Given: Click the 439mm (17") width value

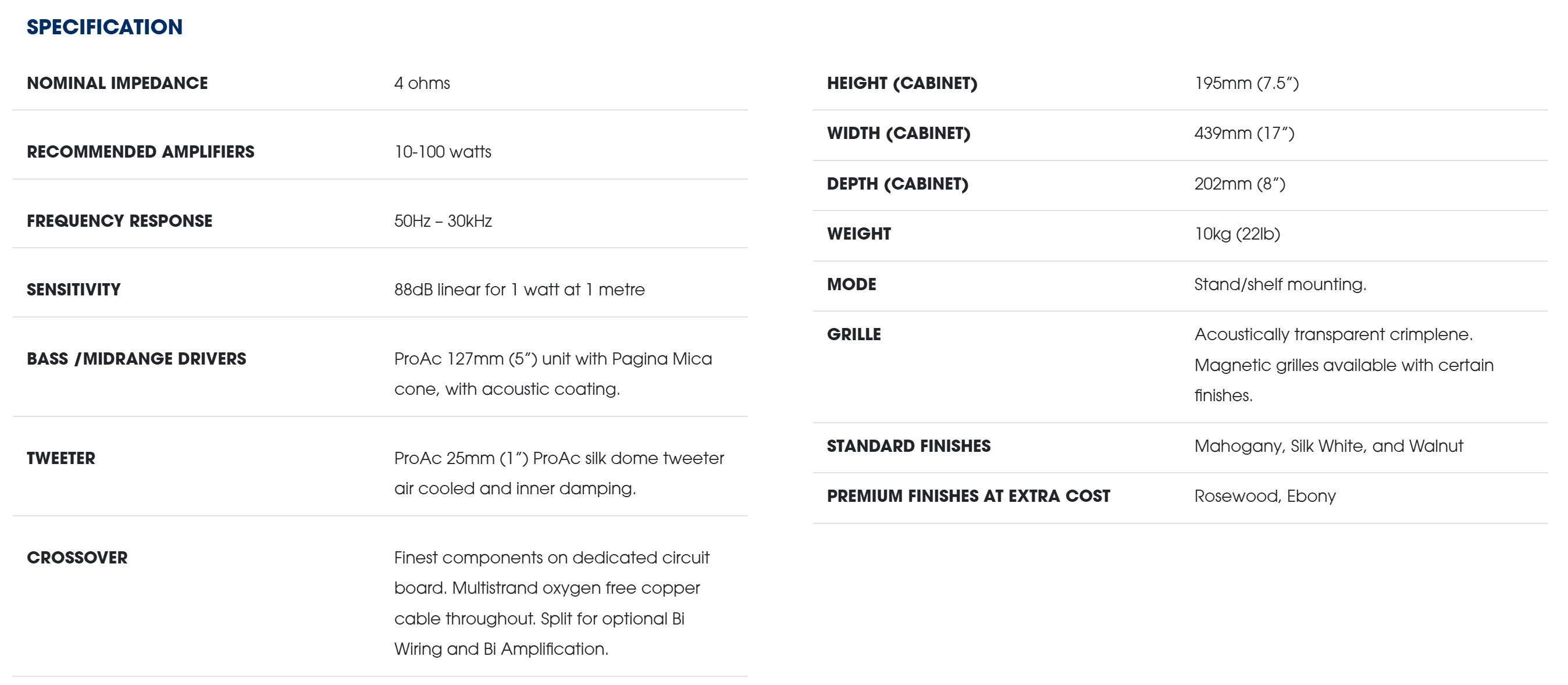Looking at the screenshot, I should (x=1243, y=133).
